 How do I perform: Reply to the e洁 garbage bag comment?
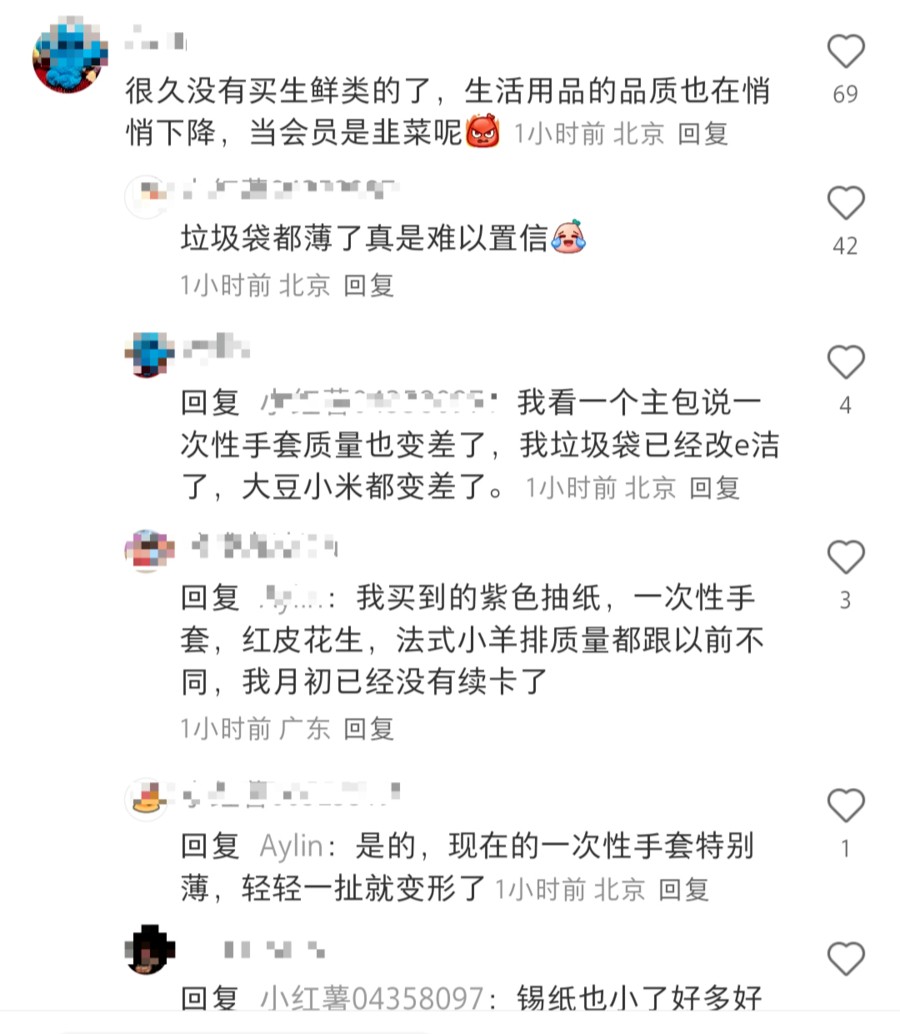[x=714, y=488]
